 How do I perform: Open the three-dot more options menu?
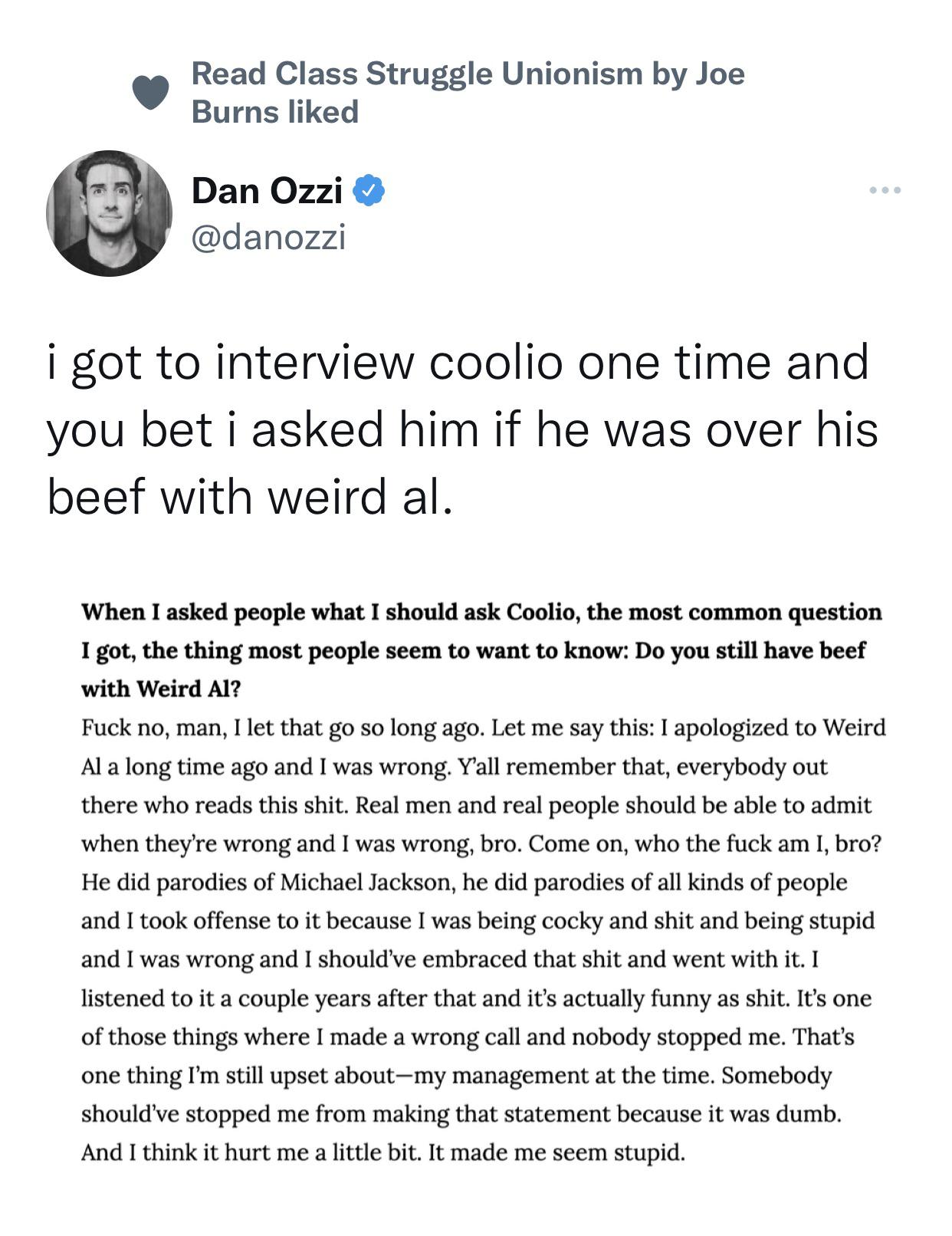pos(885,189)
